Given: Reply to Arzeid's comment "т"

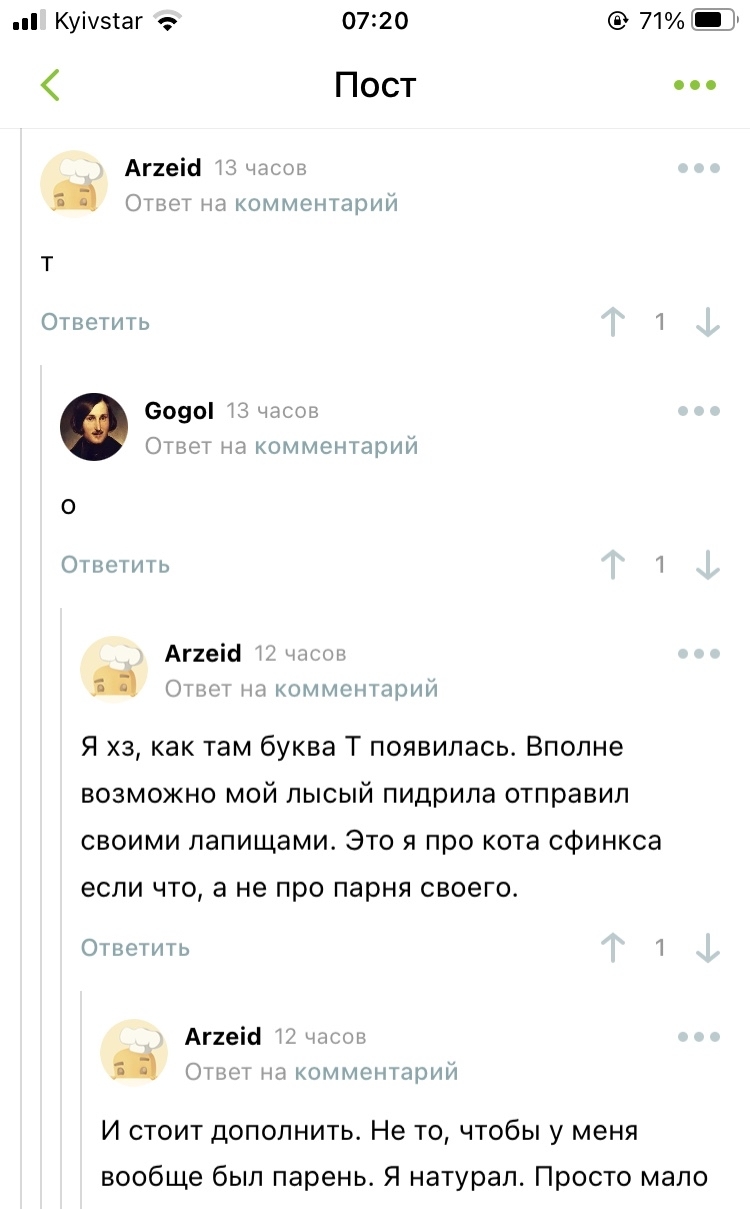Looking at the screenshot, I should pos(95,322).
